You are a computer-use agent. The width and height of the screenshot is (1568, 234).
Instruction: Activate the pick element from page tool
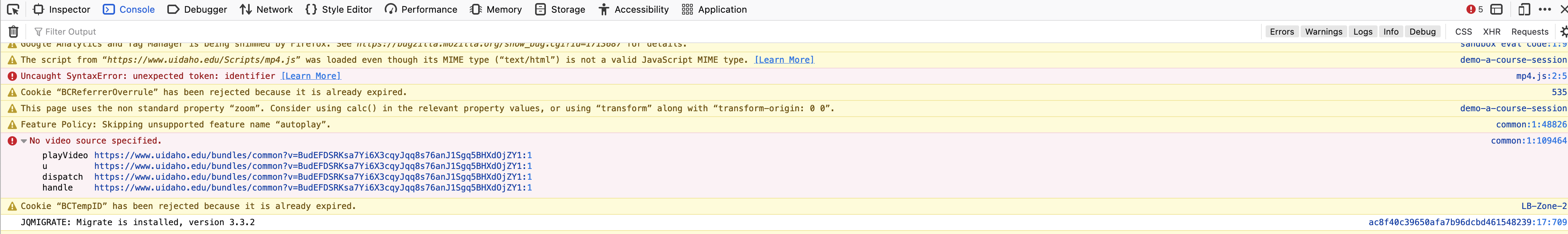tap(13, 9)
